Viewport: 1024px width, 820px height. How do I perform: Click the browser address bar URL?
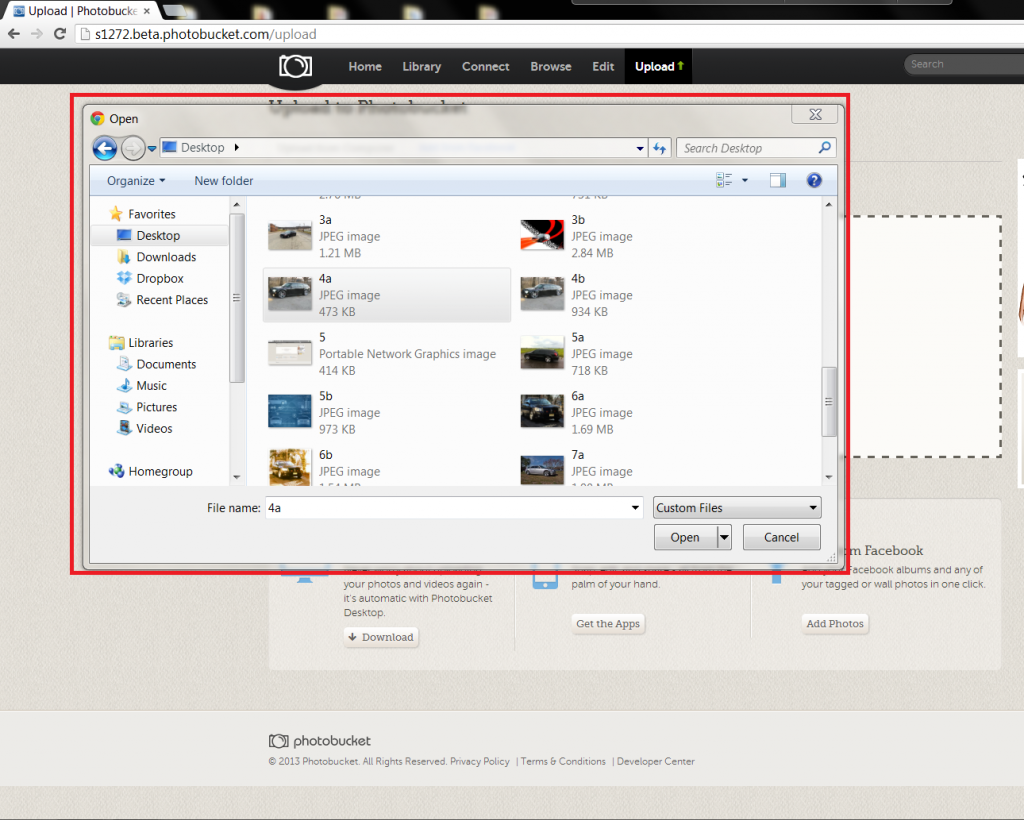[205, 34]
